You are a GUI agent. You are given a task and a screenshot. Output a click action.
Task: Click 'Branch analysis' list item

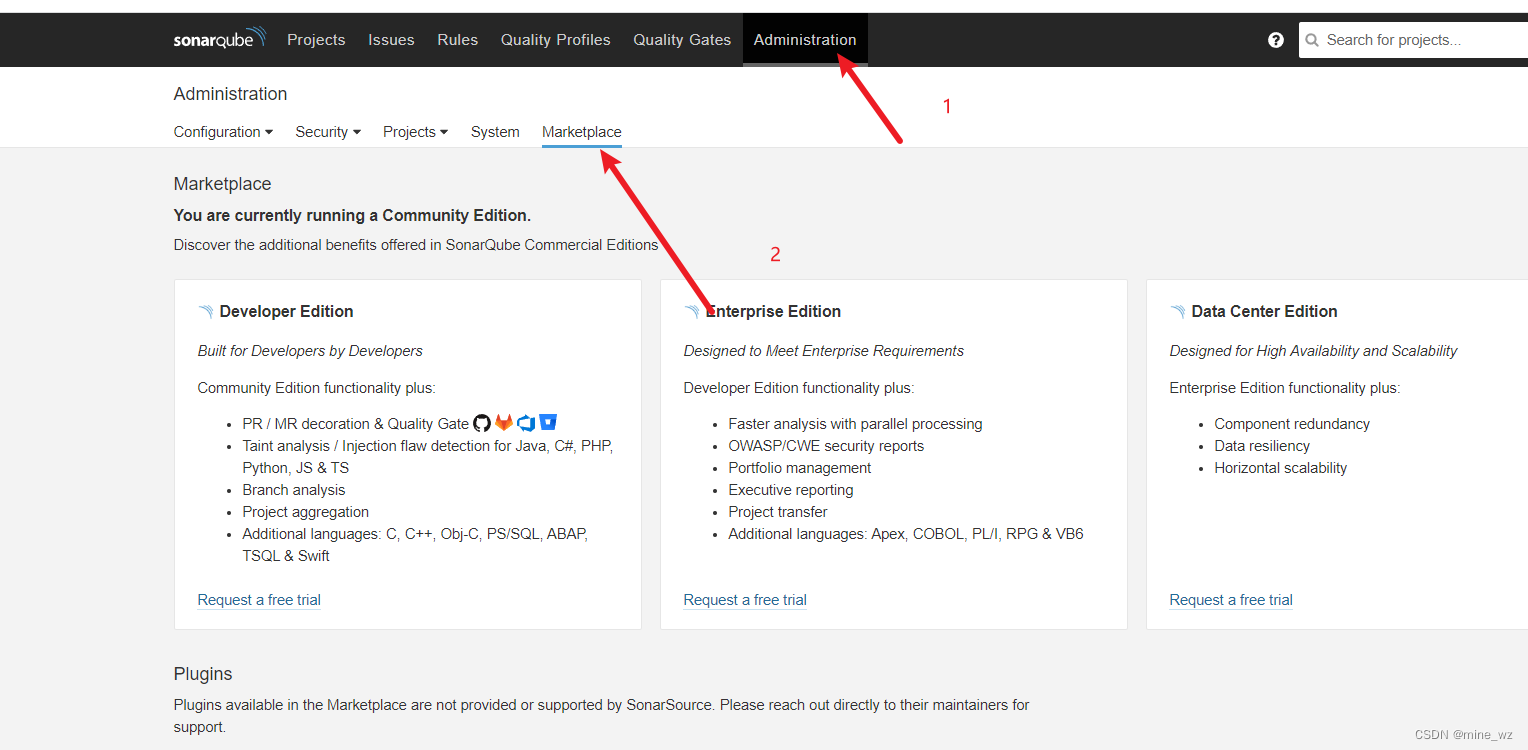(x=294, y=490)
